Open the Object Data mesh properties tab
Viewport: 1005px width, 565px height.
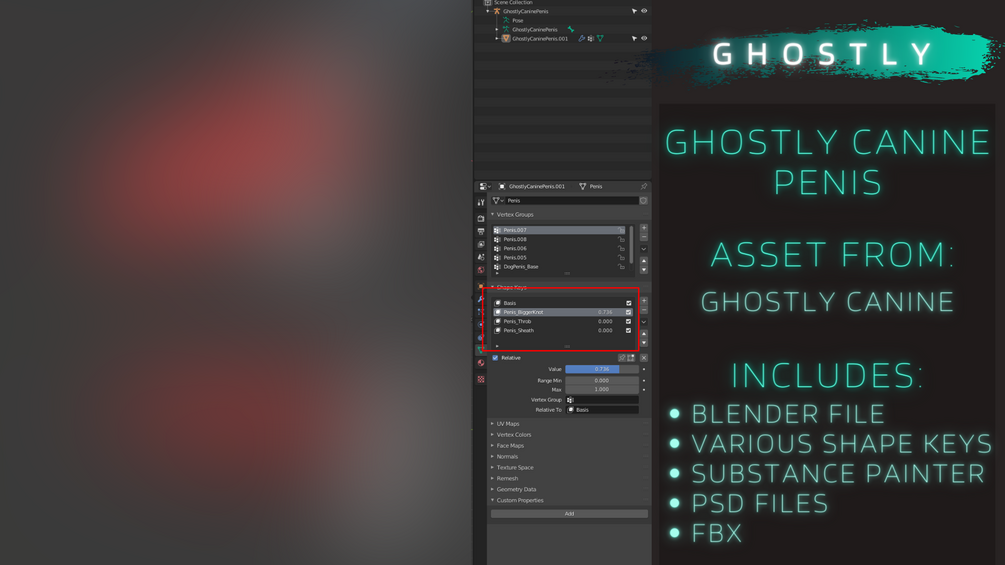(x=481, y=350)
